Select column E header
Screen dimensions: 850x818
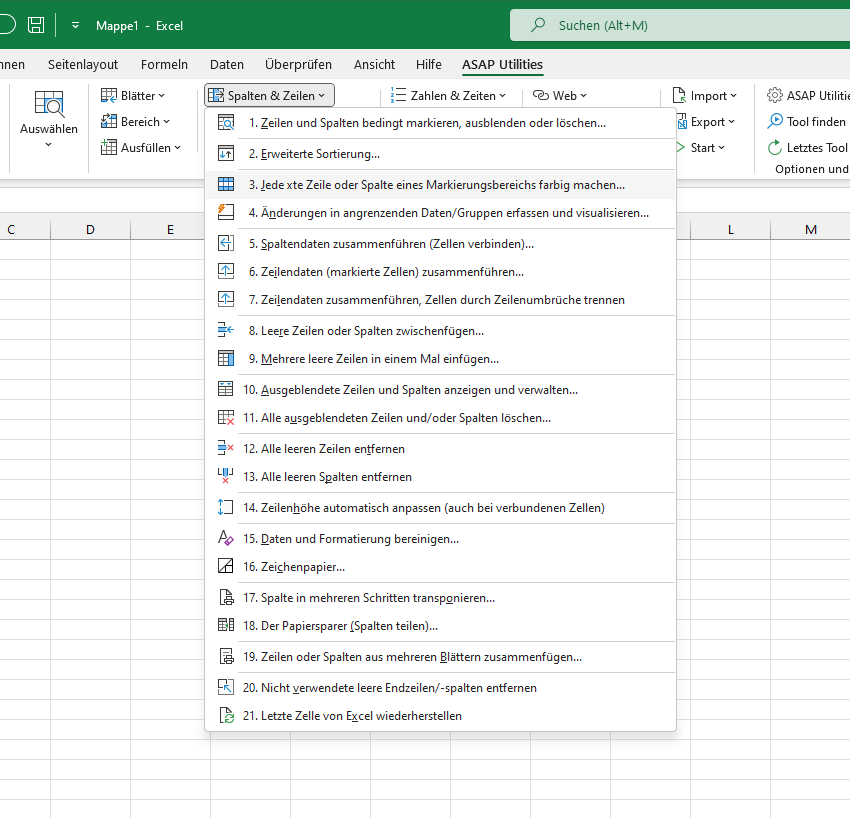170,229
